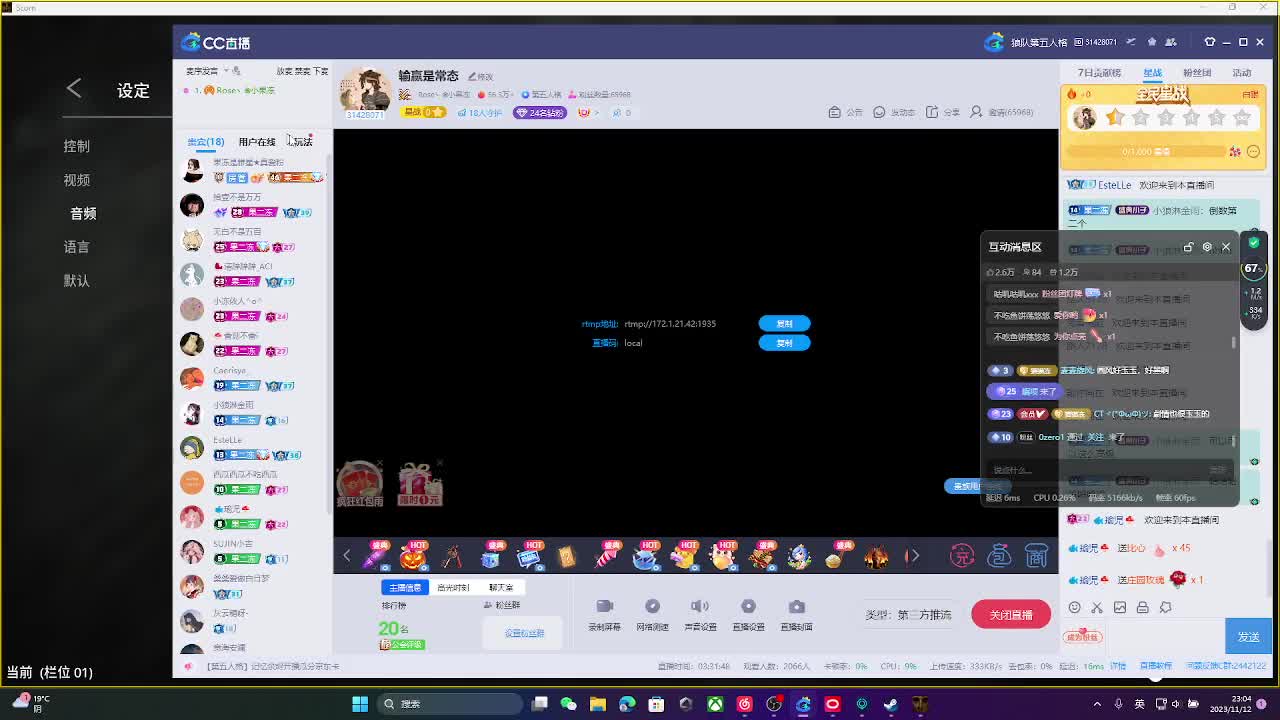Open the 商 shop icon
The image size is (1280, 720).
(x=1037, y=555)
